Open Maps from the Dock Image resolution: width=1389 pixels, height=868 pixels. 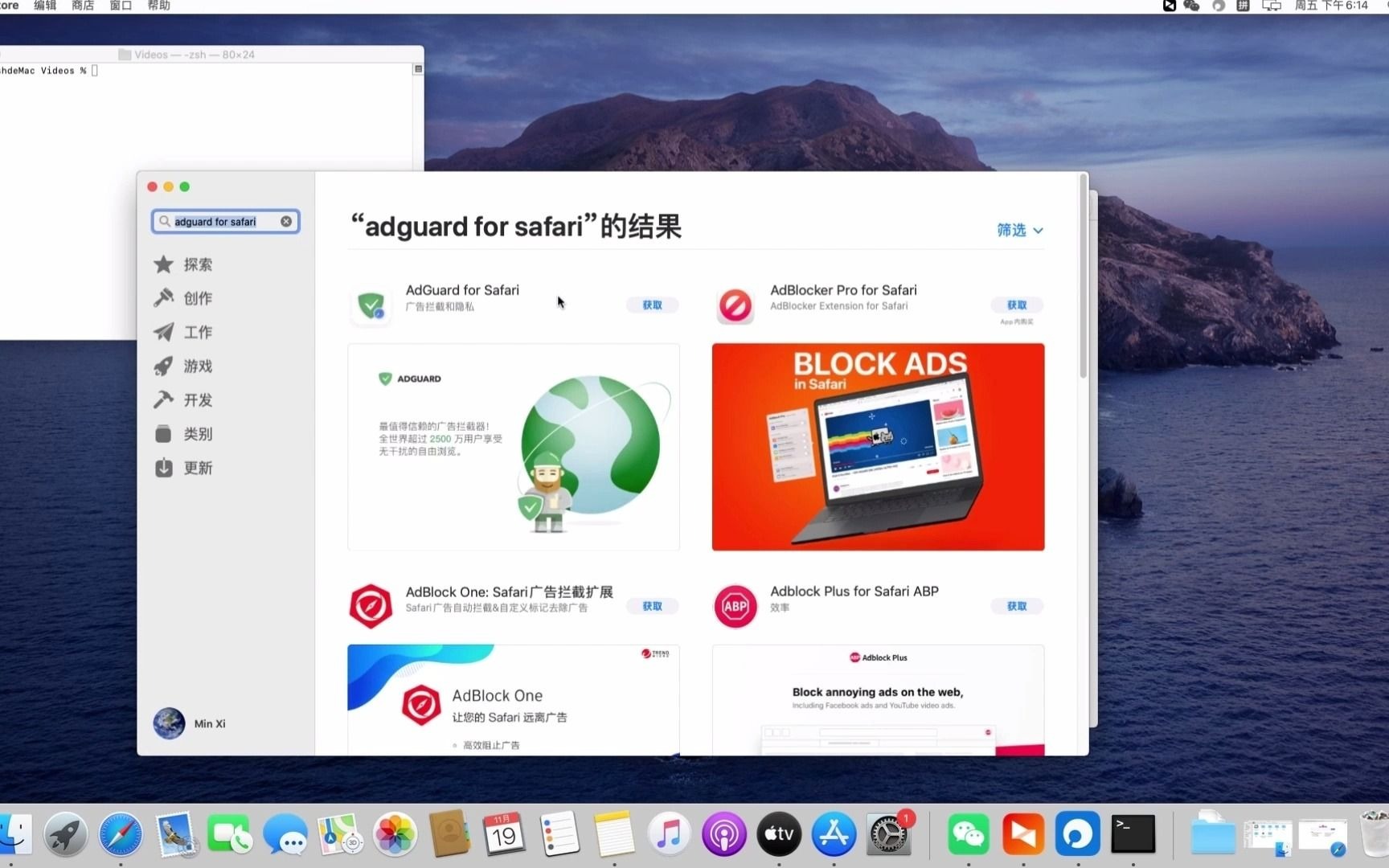340,834
